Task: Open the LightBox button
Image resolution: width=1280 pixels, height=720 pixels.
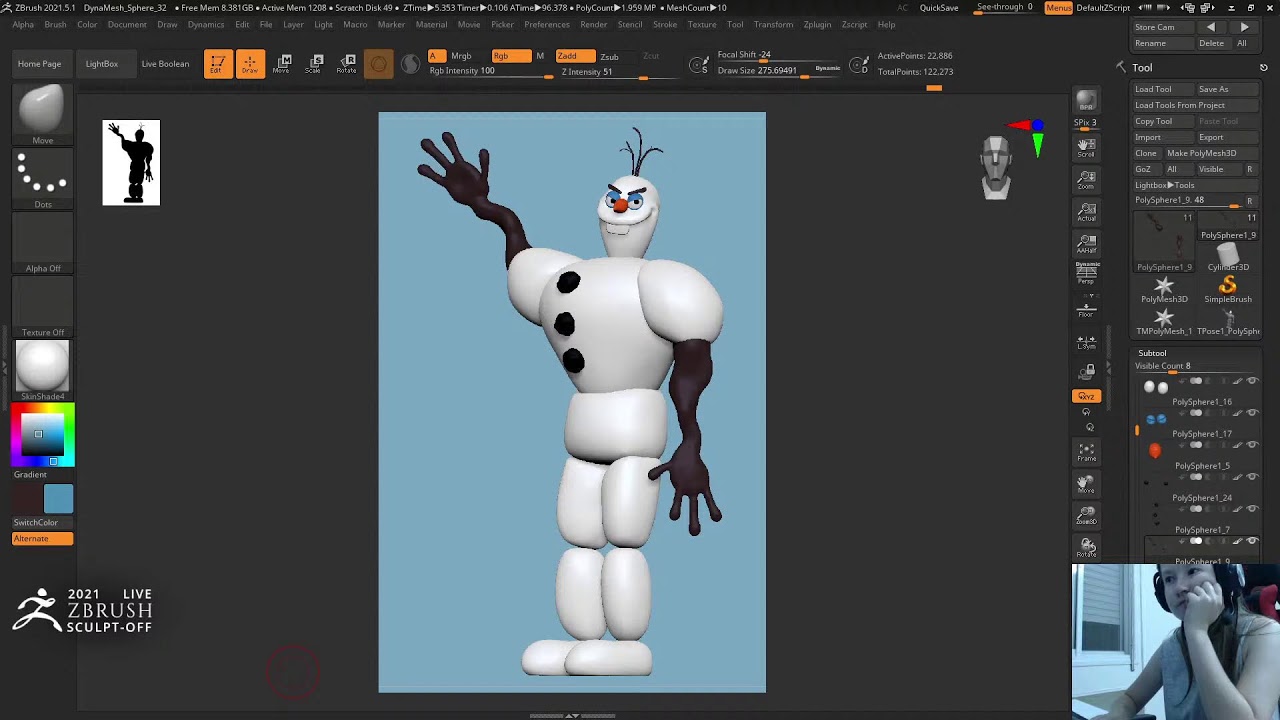Action: [101, 64]
